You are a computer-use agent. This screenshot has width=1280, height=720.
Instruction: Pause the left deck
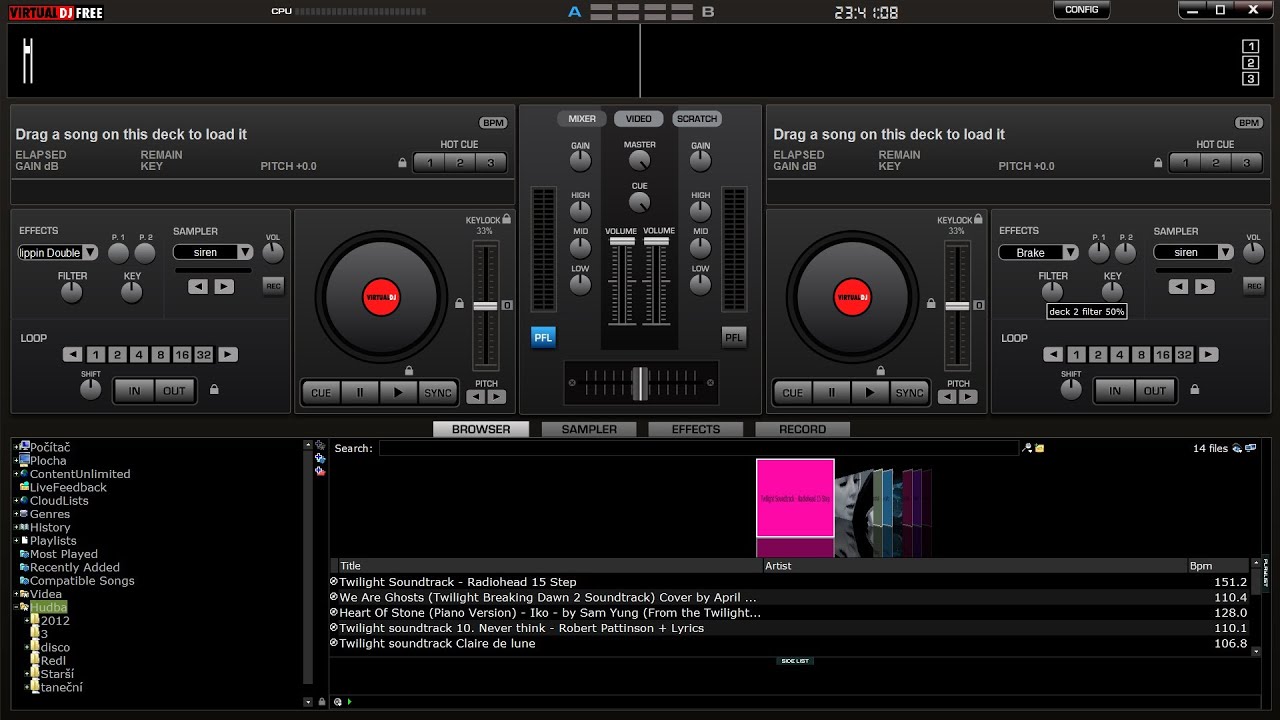click(x=360, y=393)
